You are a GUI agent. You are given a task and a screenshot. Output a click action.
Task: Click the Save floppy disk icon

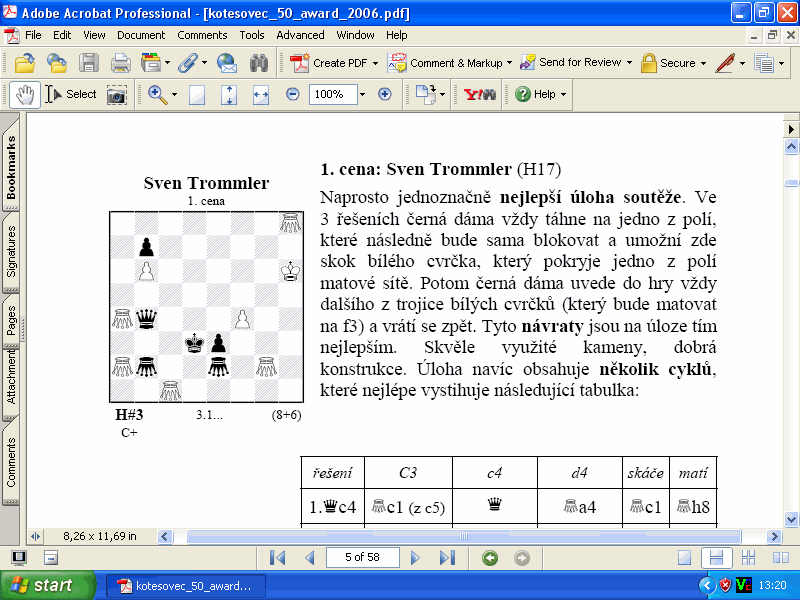[89, 63]
